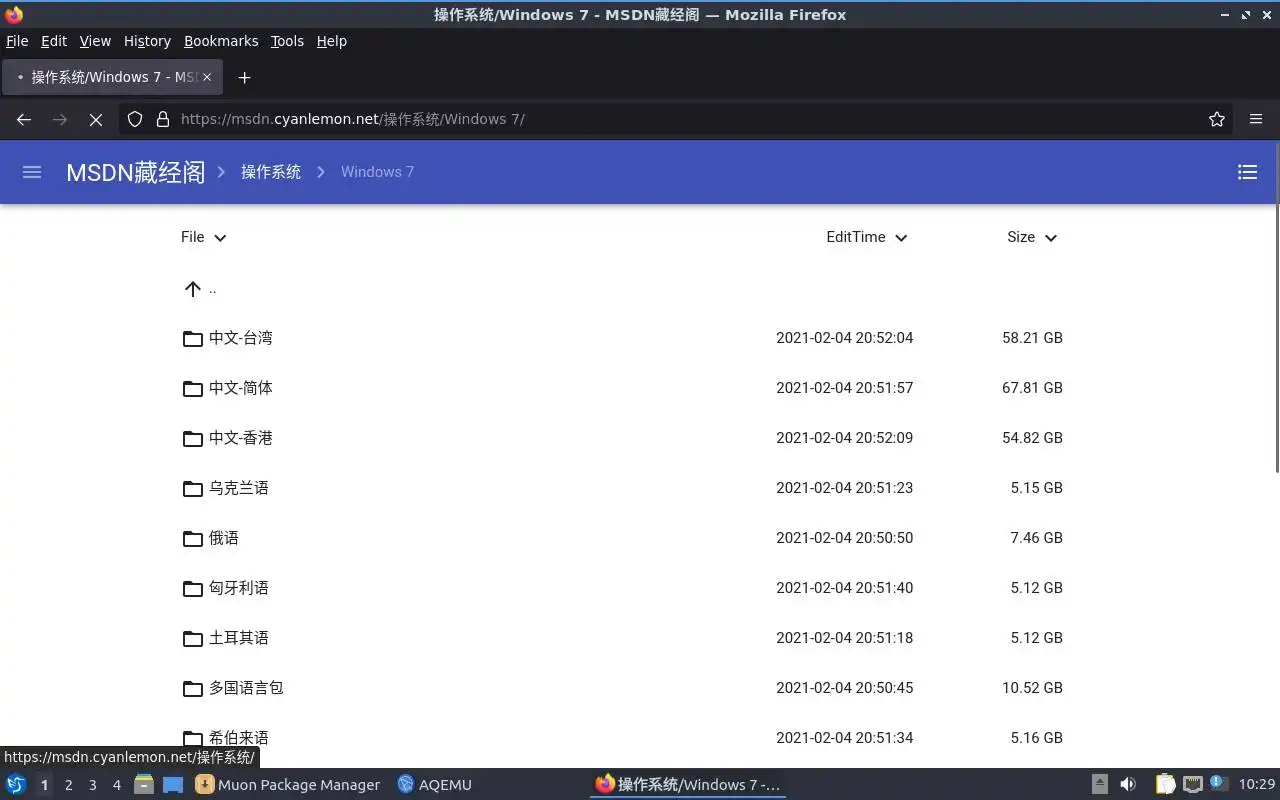
Task: Click the page vertical scrollbar
Action: [x=1276, y=305]
